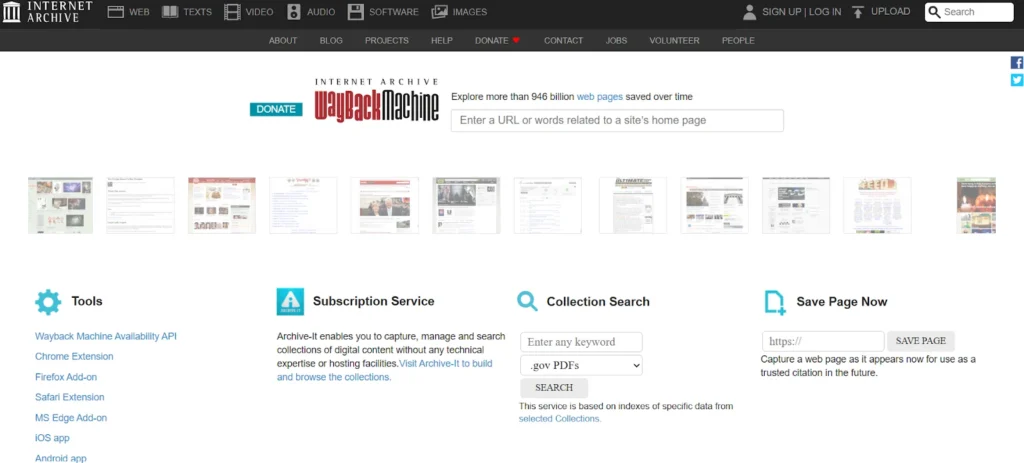Click the Internet Archive logo icon

pos(12,12)
